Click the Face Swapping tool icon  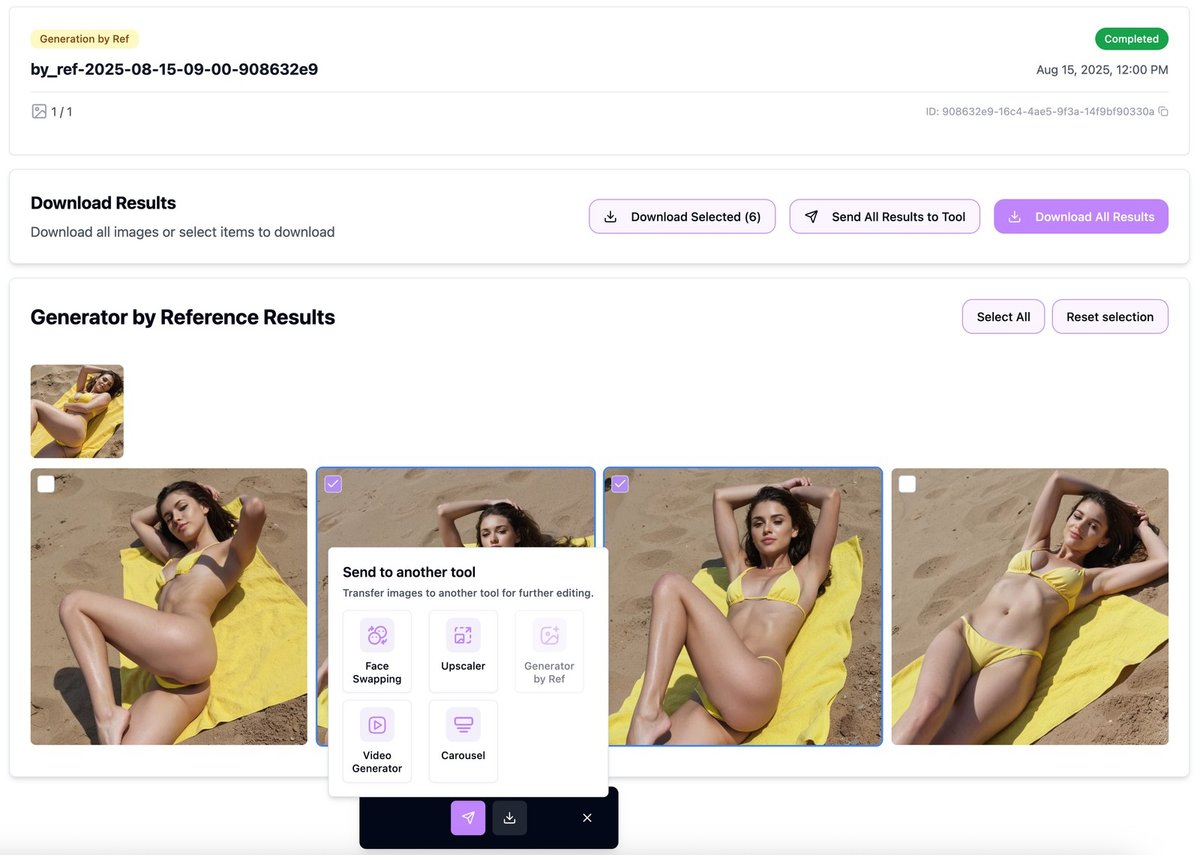click(x=377, y=635)
